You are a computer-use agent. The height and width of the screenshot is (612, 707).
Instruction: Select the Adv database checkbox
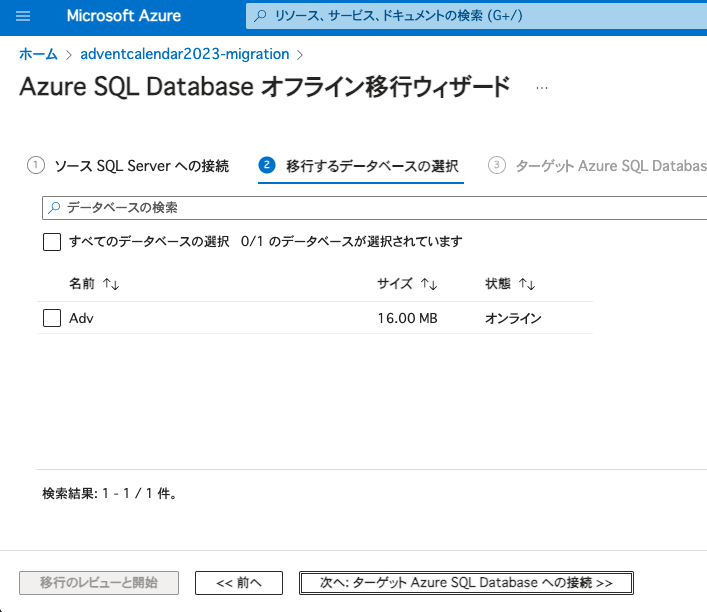52,319
